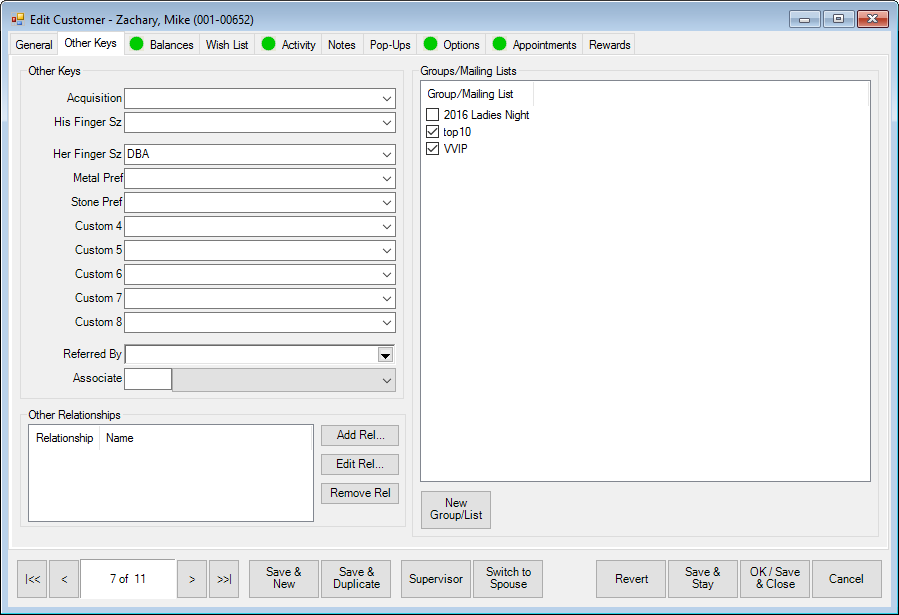Image resolution: width=899 pixels, height=615 pixels.
Task: Click the window icon in title bar
Action: click(18, 19)
